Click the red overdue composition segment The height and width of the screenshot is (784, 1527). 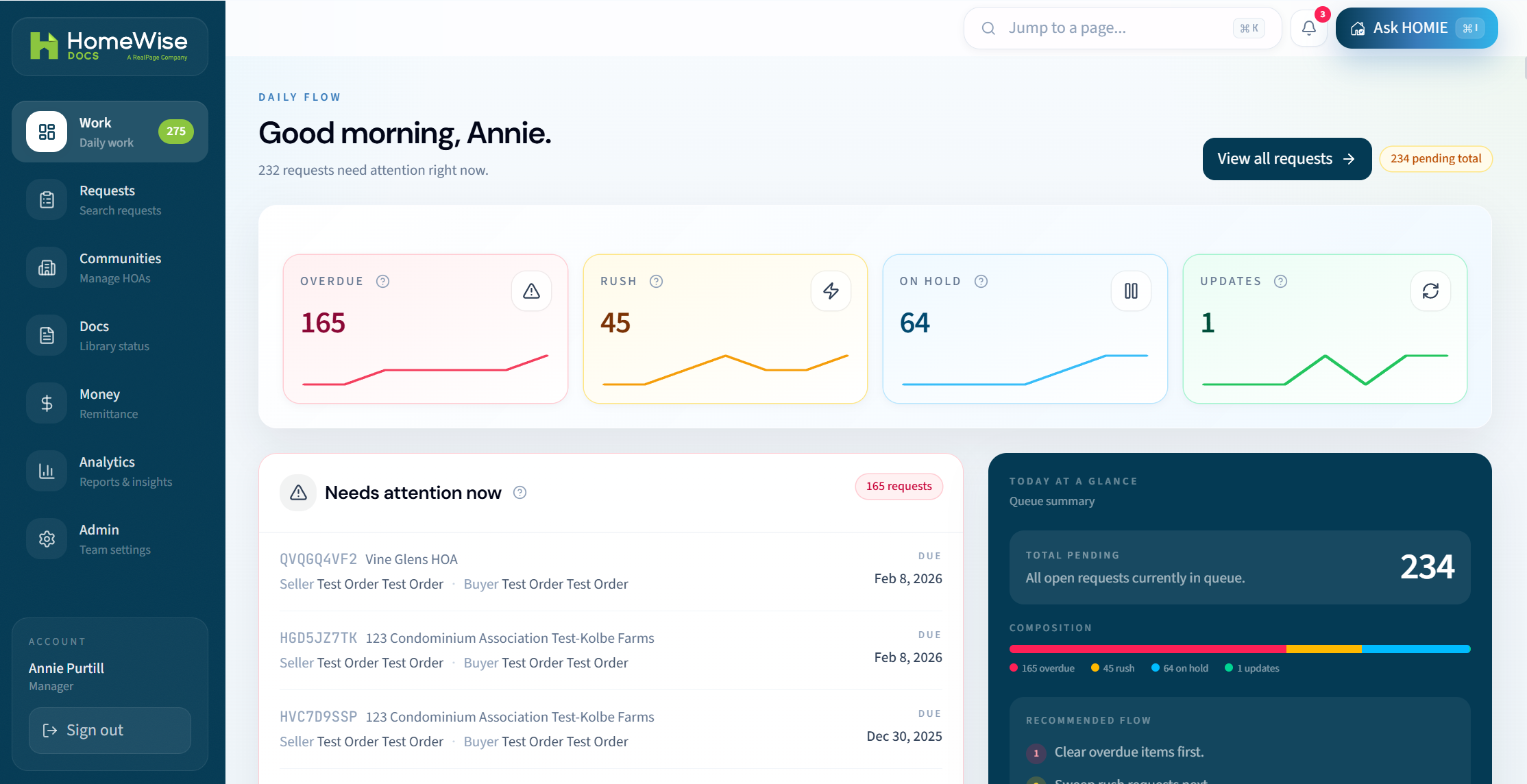coord(1148,649)
